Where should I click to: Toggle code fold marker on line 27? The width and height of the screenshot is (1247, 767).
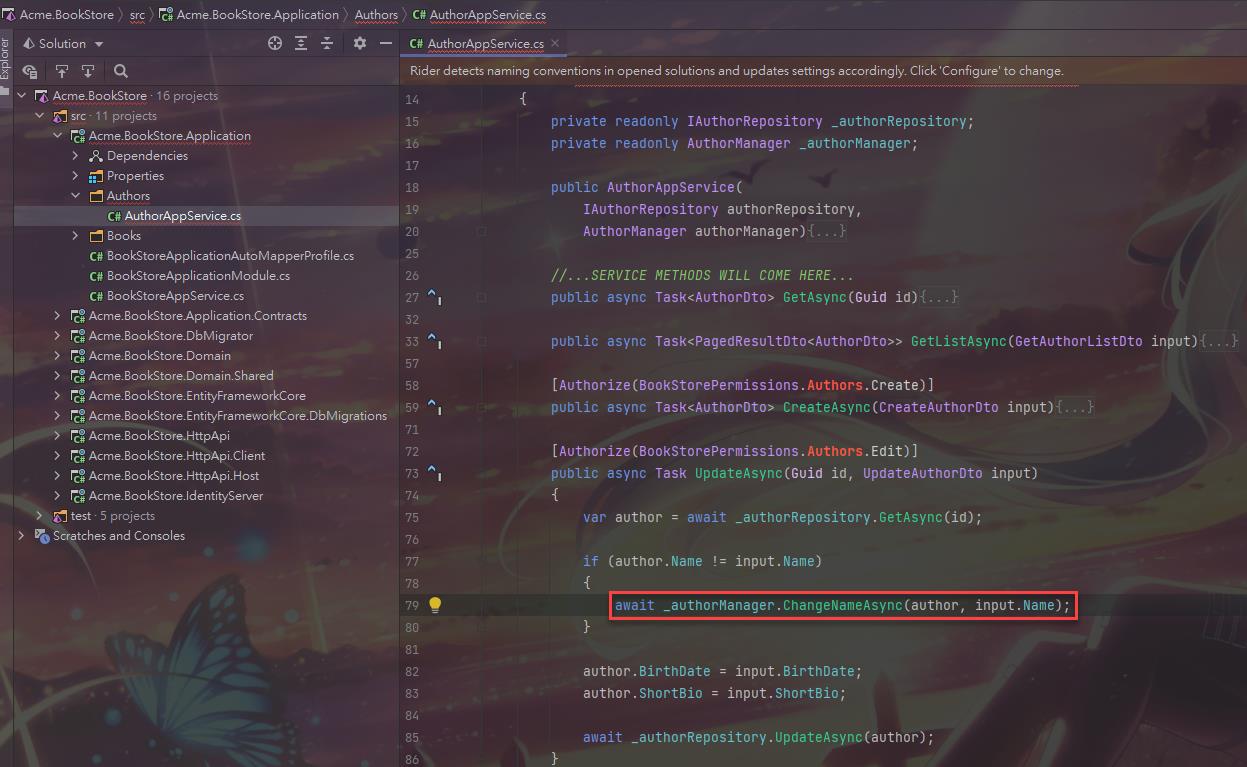pos(481,297)
